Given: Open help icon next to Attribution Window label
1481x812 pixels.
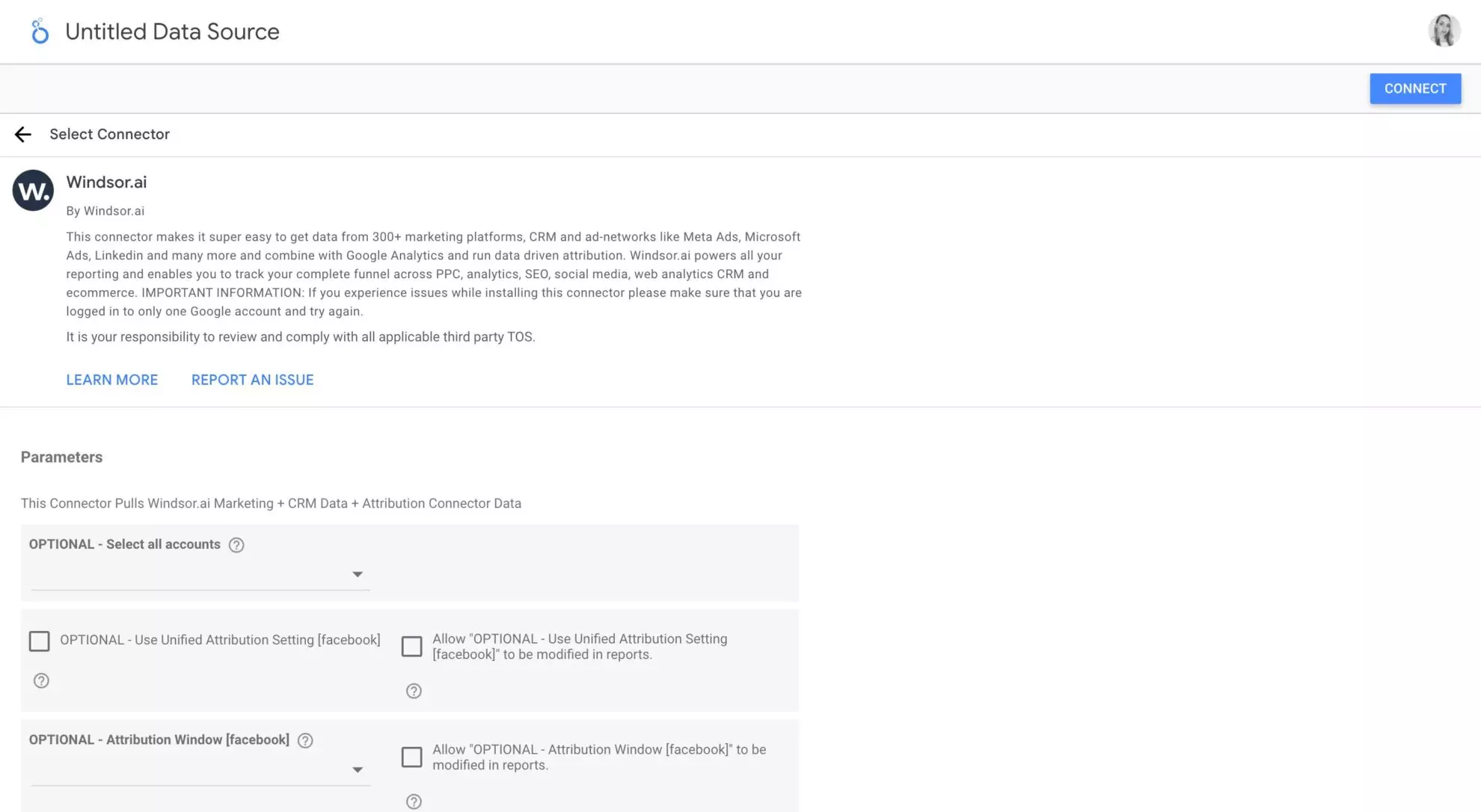Looking at the screenshot, I should click(305, 741).
